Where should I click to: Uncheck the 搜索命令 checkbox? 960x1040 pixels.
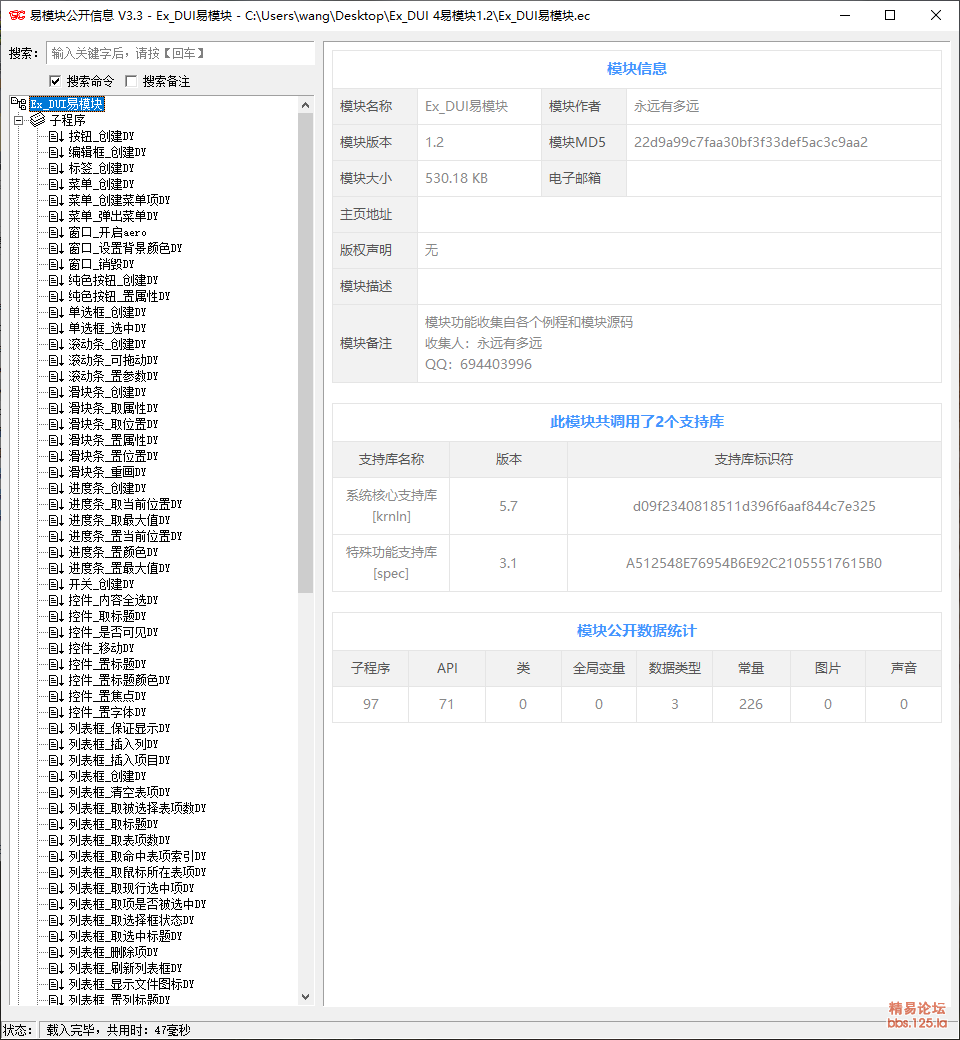point(55,81)
